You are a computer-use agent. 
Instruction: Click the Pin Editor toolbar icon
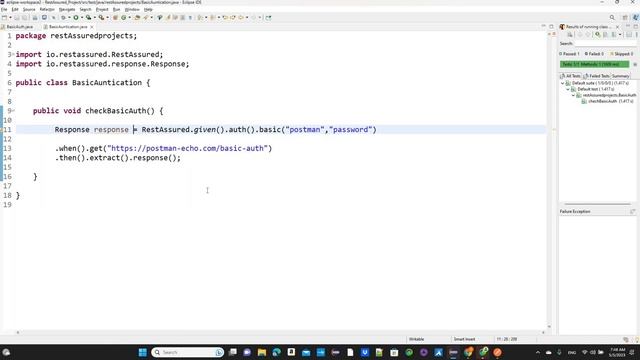coord(268,18)
